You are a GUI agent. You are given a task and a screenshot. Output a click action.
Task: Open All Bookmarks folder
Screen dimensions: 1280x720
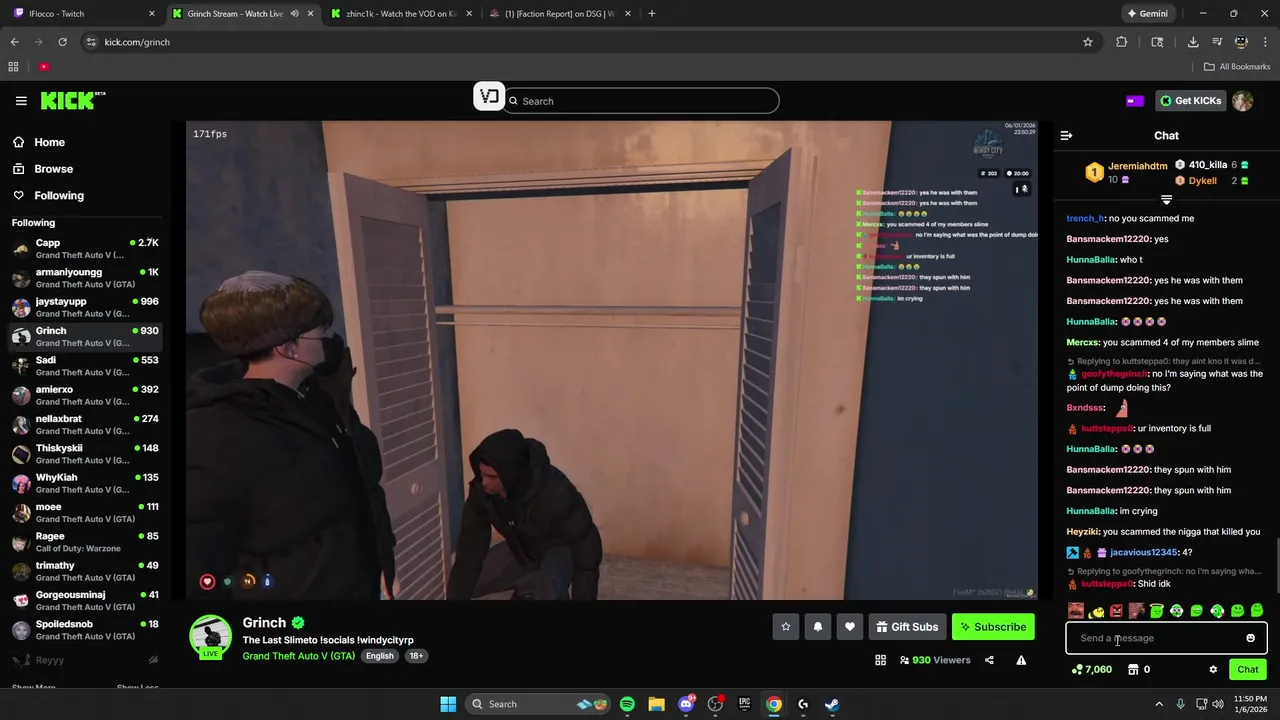coord(1237,67)
